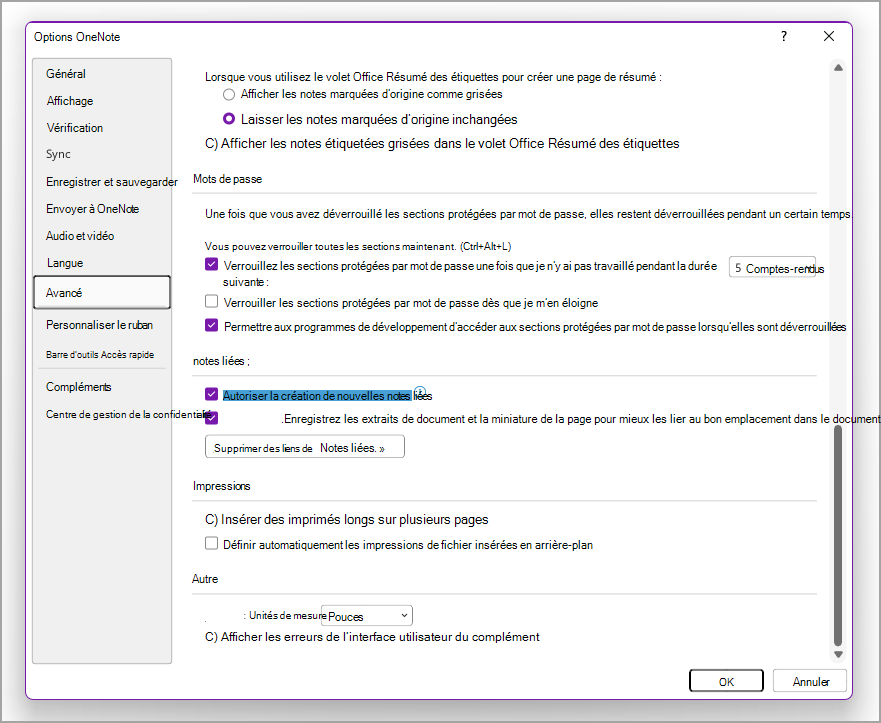The image size is (881, 723).
Task: Select 'Afficher les notes marquées d'origine comme grisées' radio
Action: (229, 94)
